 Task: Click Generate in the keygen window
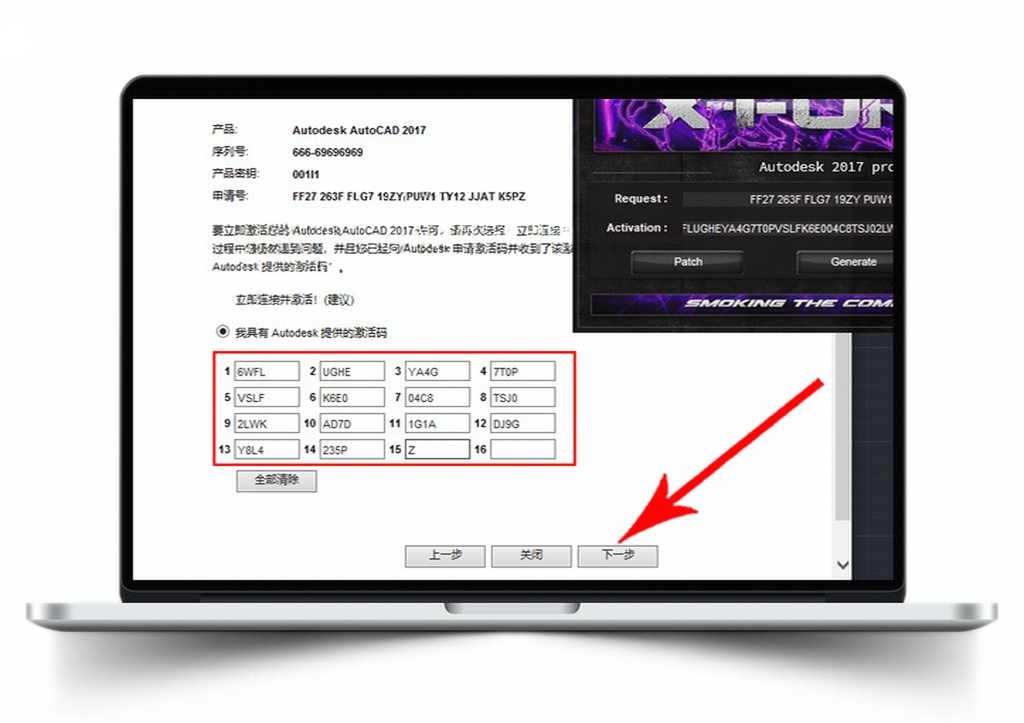(845, 262)
